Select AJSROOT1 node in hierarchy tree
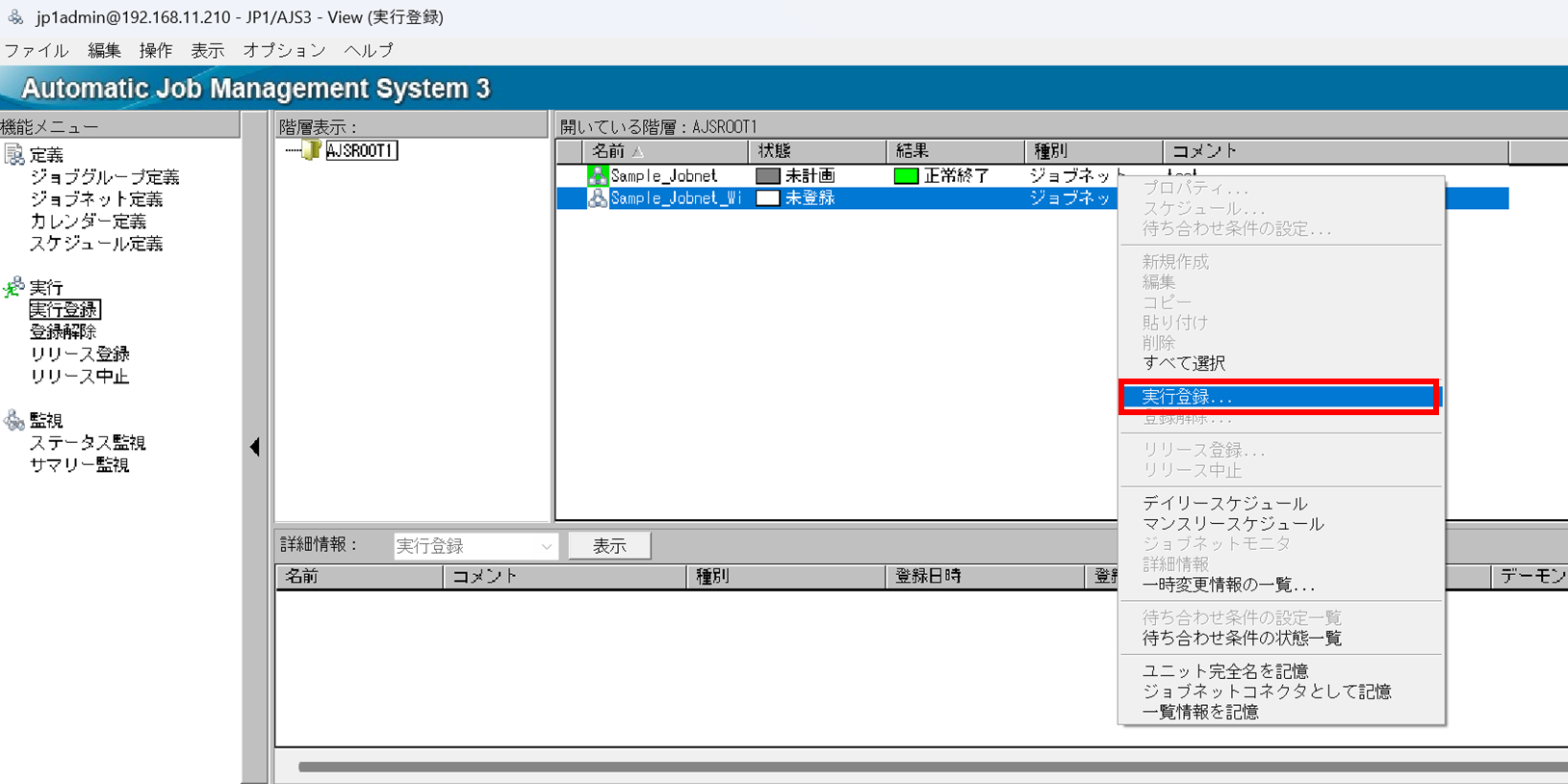Viewport: 1568px width, 784px height. pyautogui.click(x=361, y=151)
